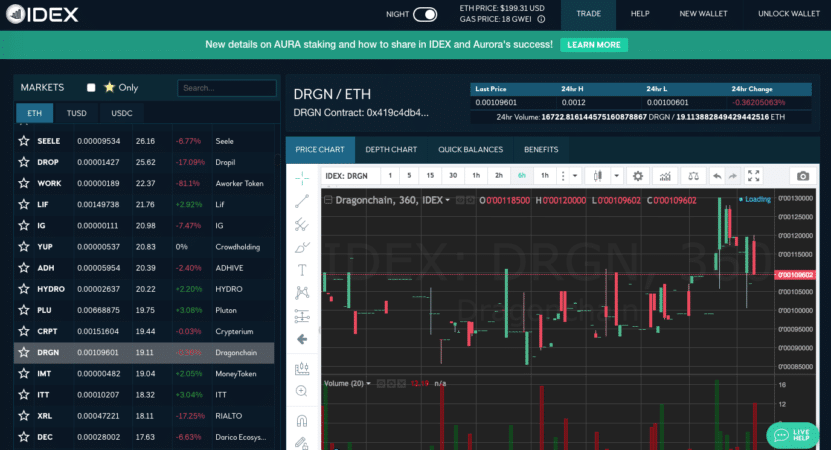
Task: Click the compare scales icon
Action: coord(693,176)
